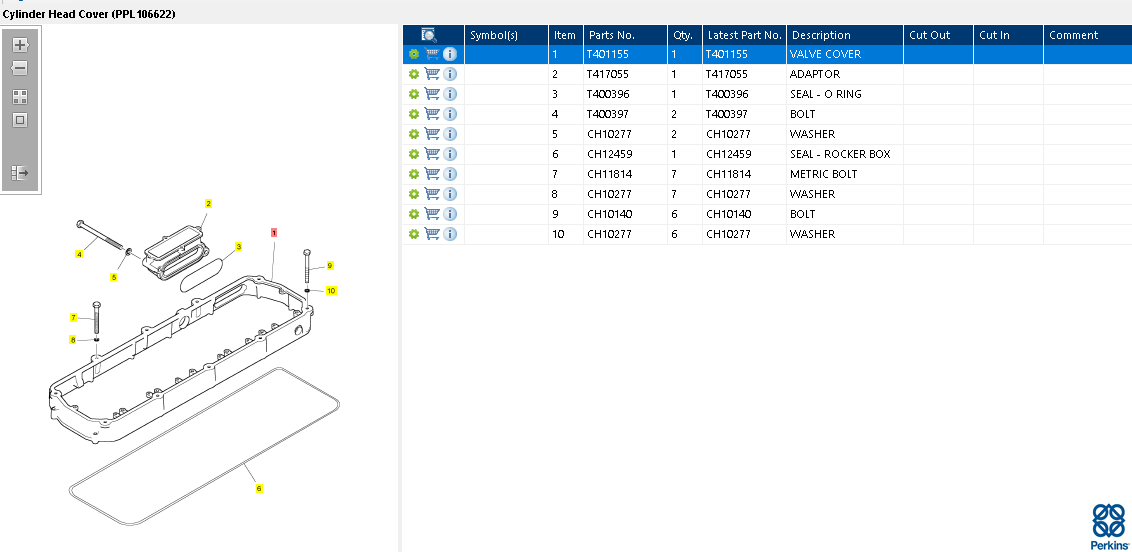This screenshot has height=552, width=1132.
Task: Click the CH12459 parts number cell
Action: (x=625, y=154)
